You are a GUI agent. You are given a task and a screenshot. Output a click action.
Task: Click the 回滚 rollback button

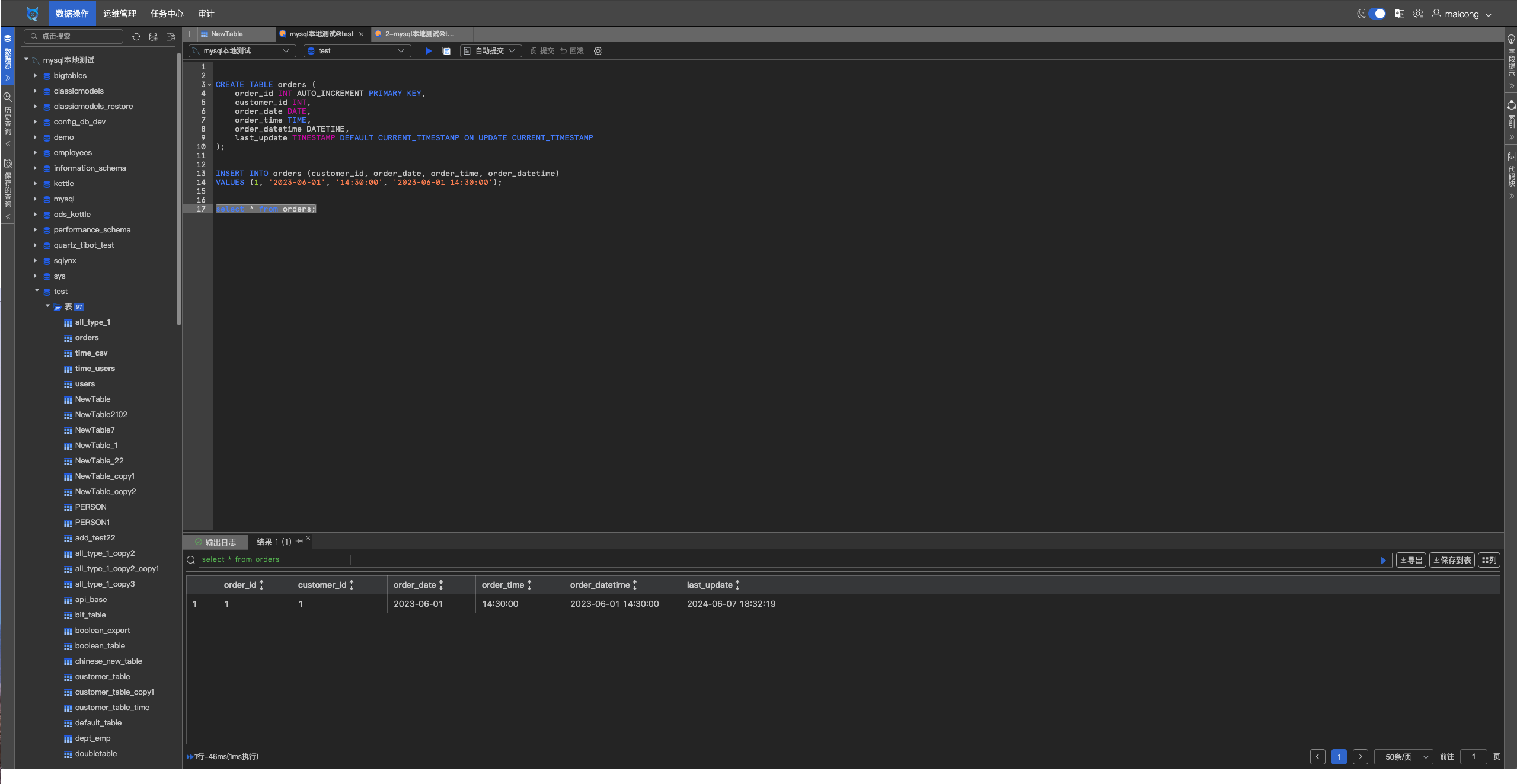pyautogui.click(x=572, y=51)
